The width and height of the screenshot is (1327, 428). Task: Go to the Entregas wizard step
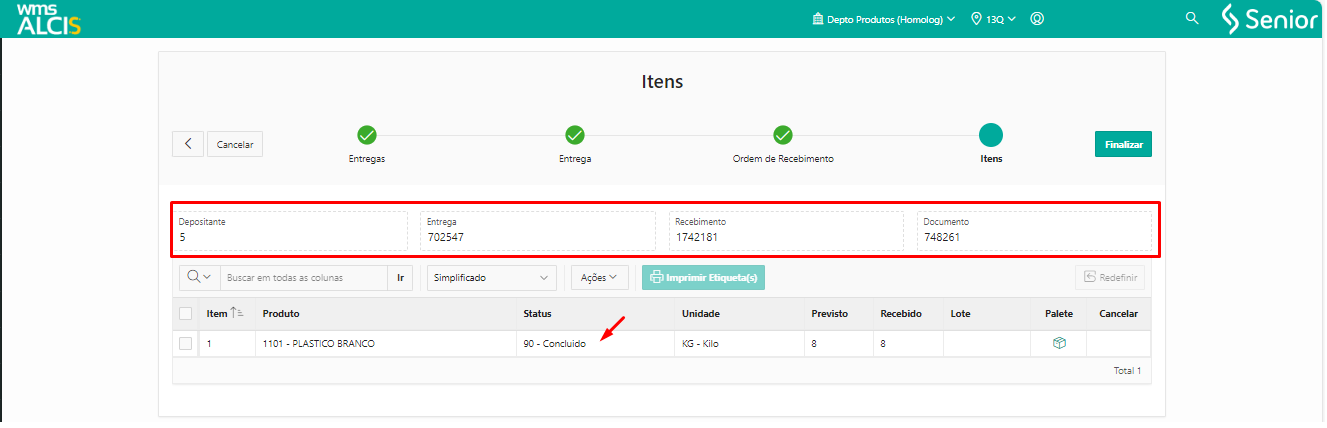pyautogui.click(x=367, y=135)
